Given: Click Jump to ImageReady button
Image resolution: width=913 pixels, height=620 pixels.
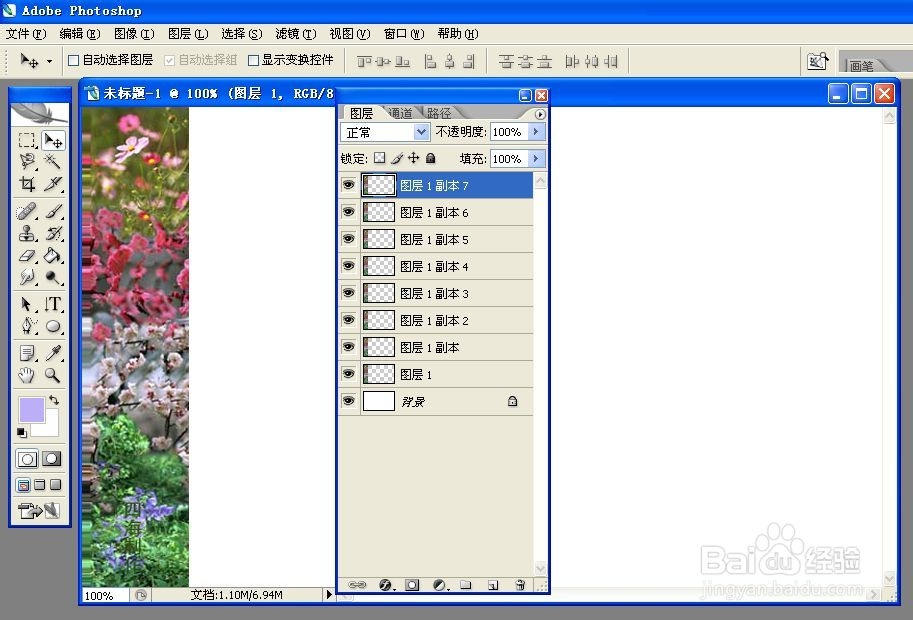Looking at the screenshot, I should coord(38,511).
